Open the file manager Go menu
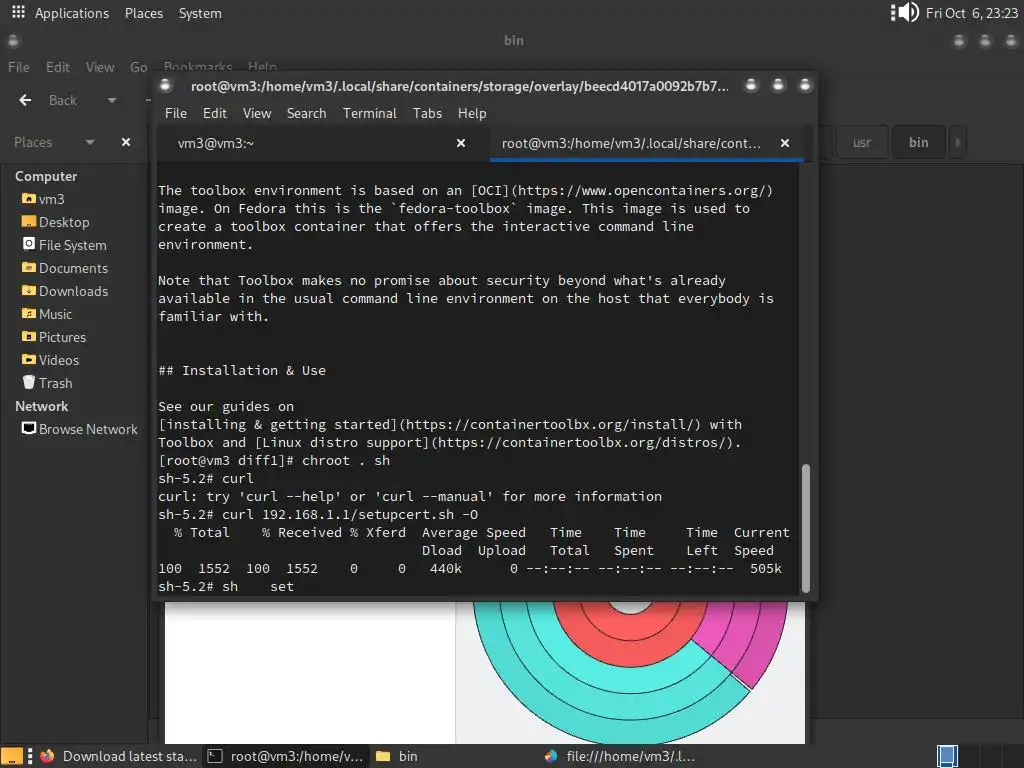Image resolution: width=1024 pixels, height=768 pixels. [x=138, y=67]
